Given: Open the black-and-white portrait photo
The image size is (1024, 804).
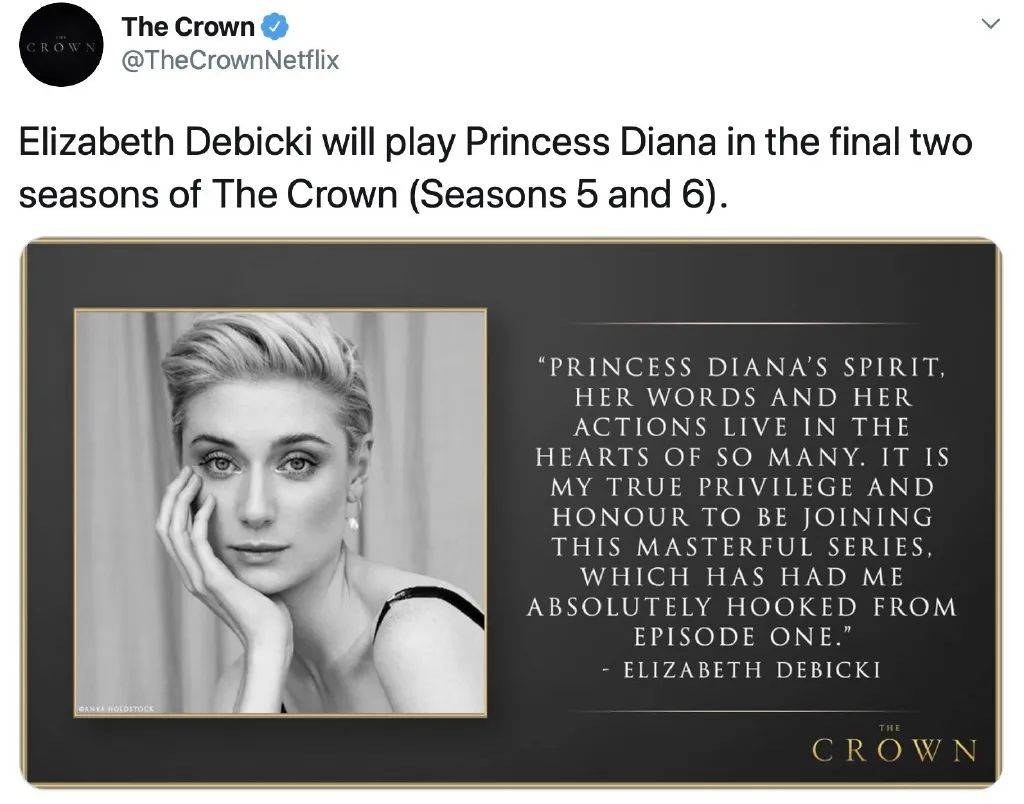Looking at the screenshot, I should pyautogui.click(x=280, y=510).
